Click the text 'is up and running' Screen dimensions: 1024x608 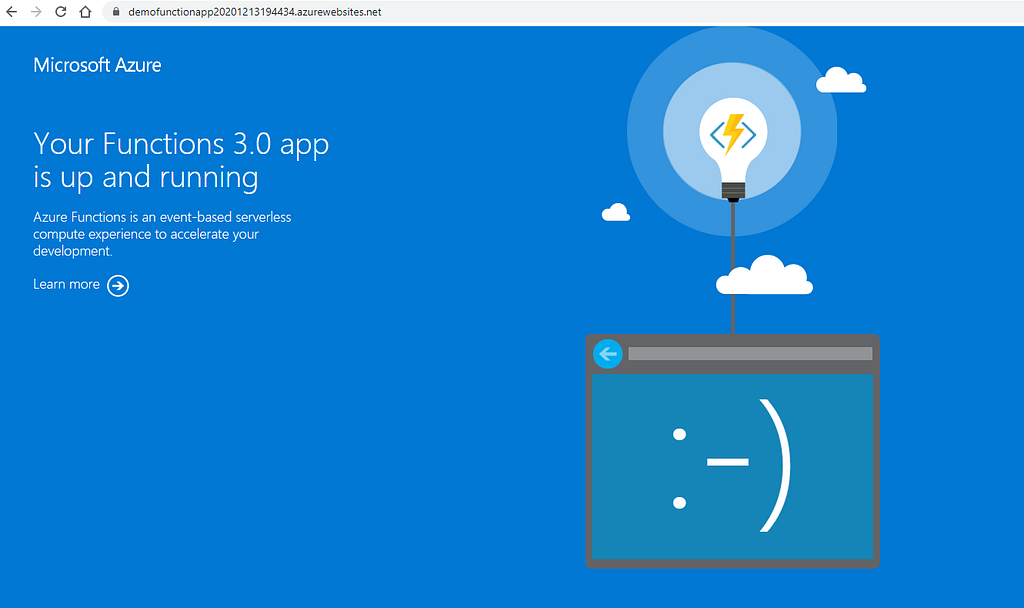[146, 178]
